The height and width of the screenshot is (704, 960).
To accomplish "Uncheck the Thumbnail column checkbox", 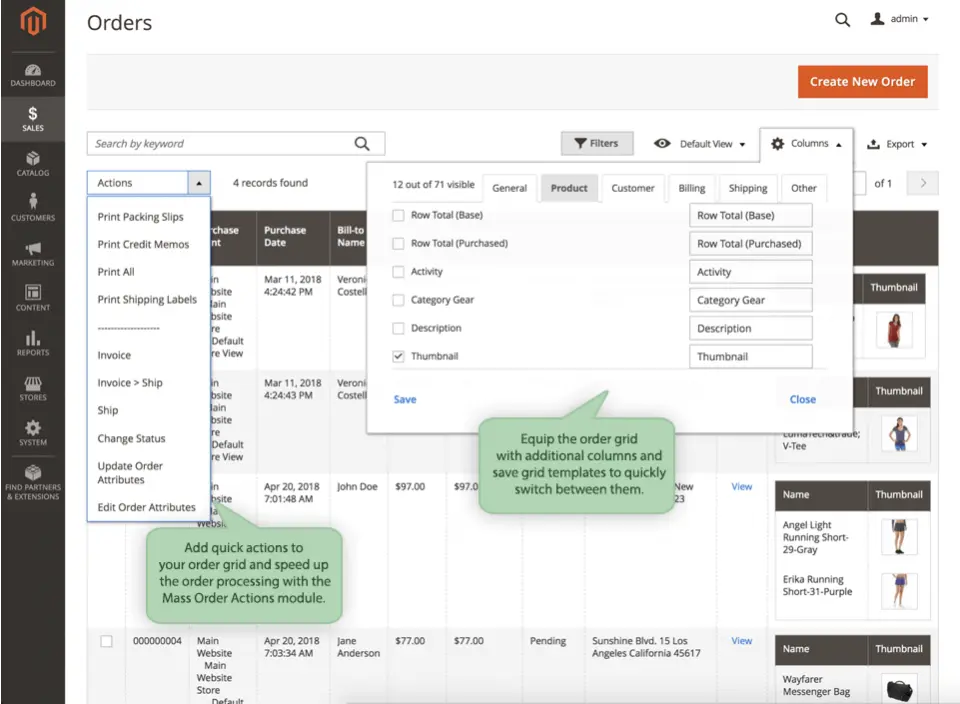I will tap(398, 356).
